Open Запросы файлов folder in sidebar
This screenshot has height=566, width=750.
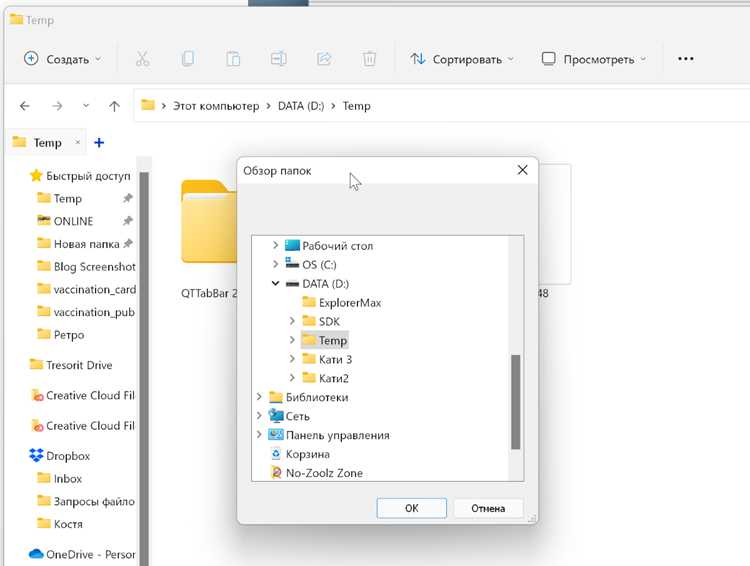[x=86, y=501]
